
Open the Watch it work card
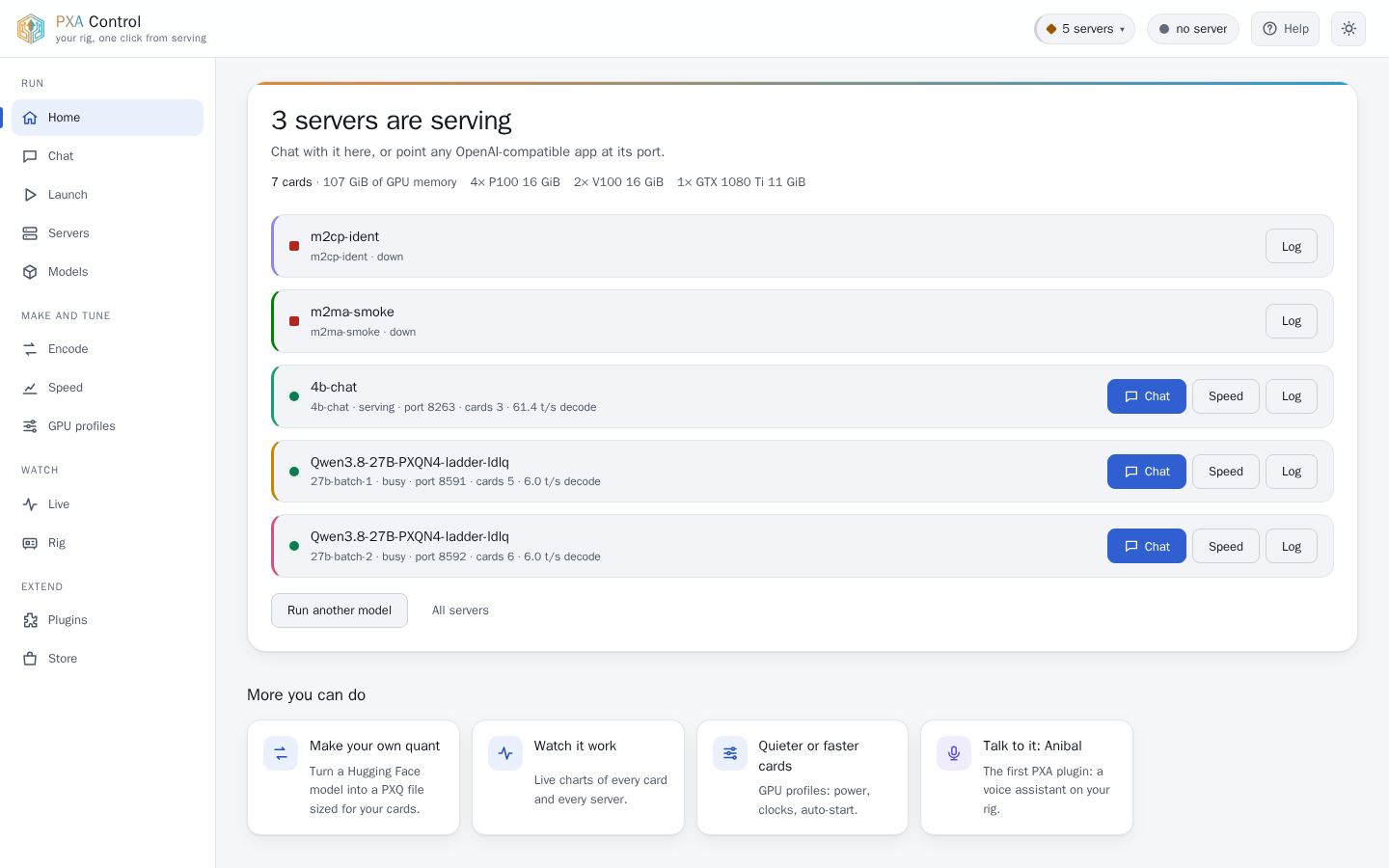[578, 777]
